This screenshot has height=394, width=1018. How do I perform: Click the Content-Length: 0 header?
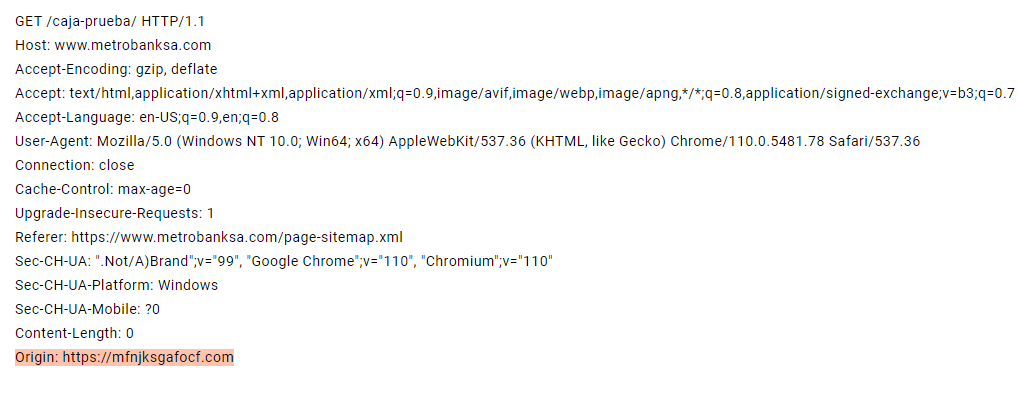point(74,334)
